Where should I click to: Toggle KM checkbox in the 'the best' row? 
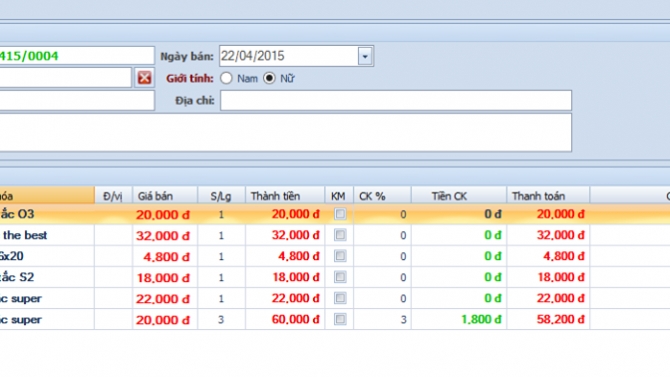click(340, 235)
